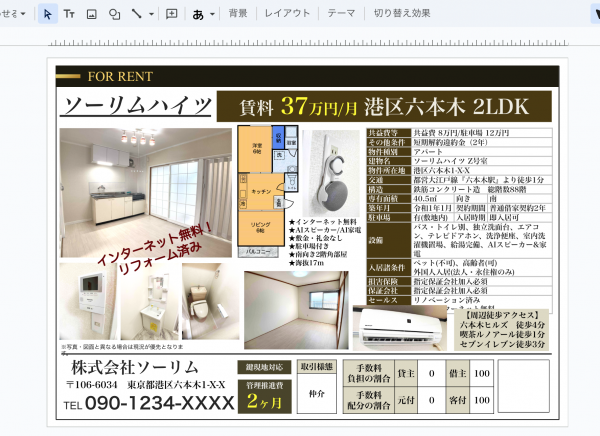Click the Insert image icon
The width and height of the screenshot is (600, 436).
coord(92,14)
